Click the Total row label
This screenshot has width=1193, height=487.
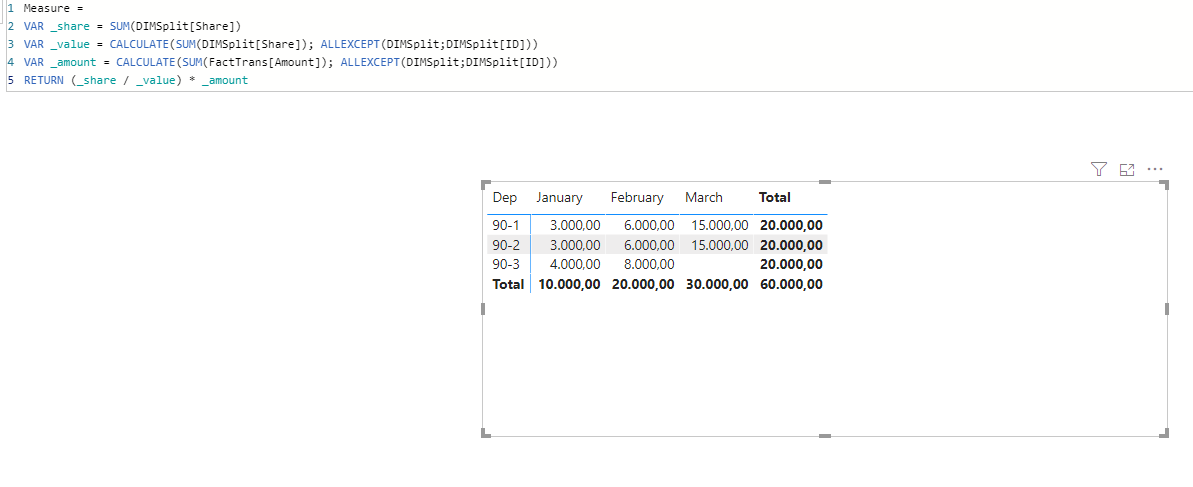[x=508, y=285]
